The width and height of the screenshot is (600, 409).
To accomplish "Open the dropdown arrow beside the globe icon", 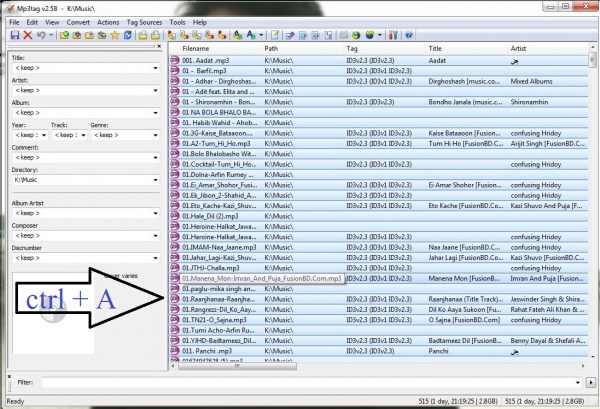I will [x=380, y=35].
